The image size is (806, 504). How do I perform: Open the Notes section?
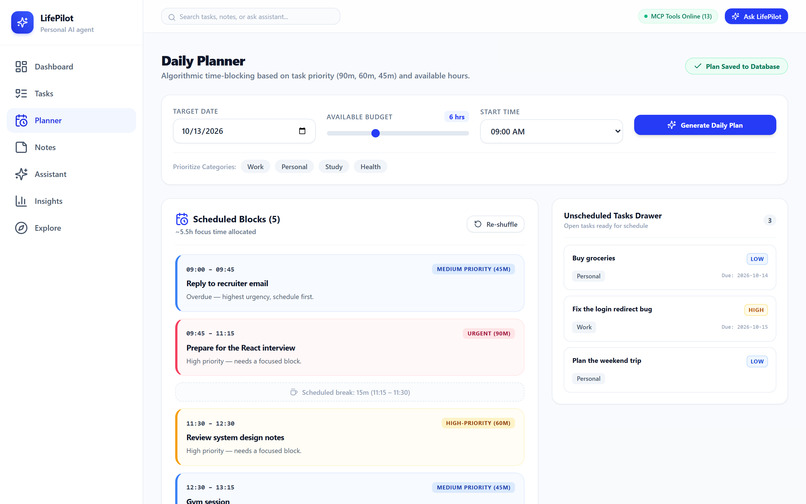(71, 147)
